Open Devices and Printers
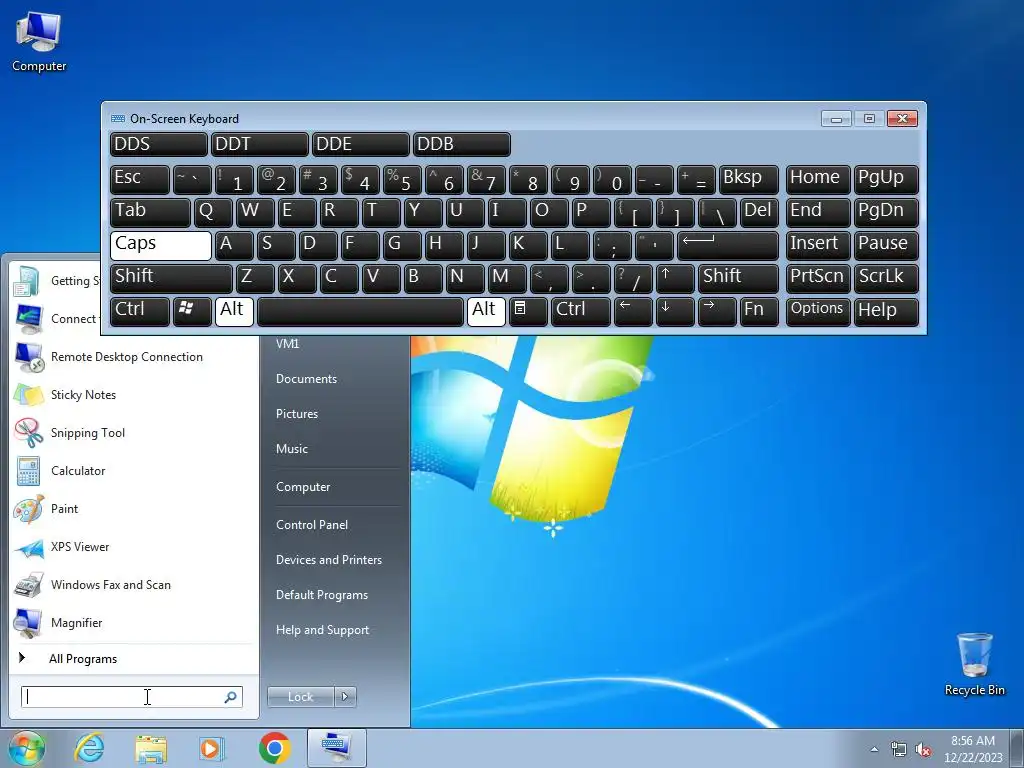This screenshot has height=768, width=1024. [328, 560]
